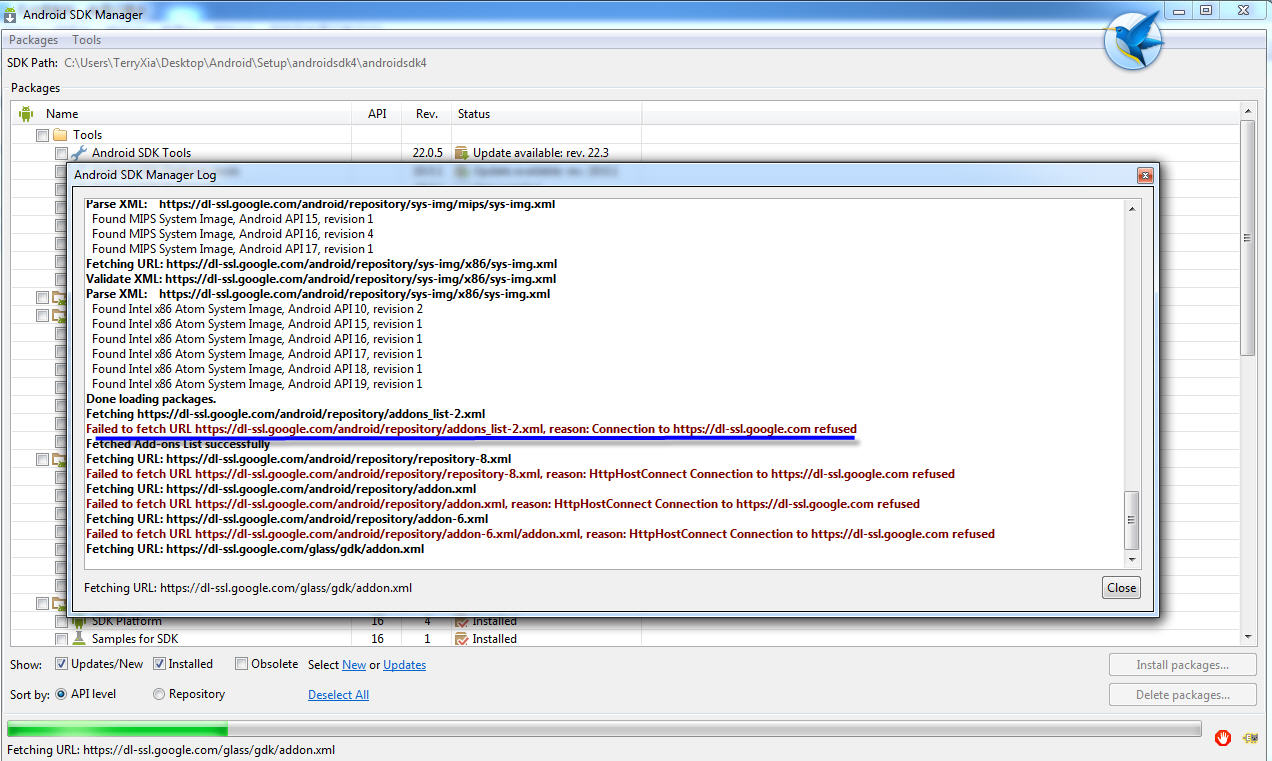Screen dimensions: 1272x761
Task: Click red log line failing to fetch addons_list-2.xml
Action: coord(471,429)
